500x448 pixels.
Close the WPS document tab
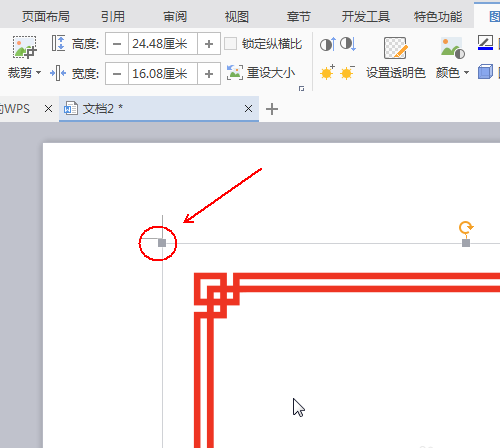point(48,109)
